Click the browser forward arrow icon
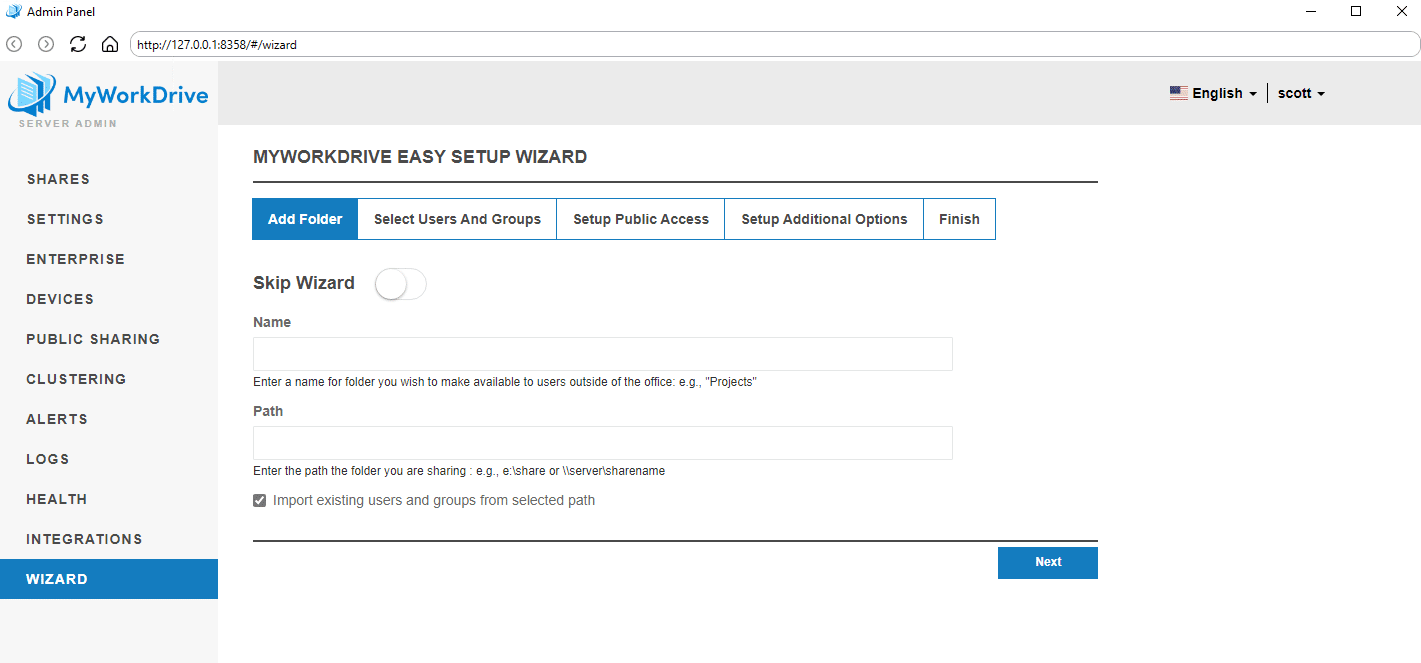The image size is (1421, 663). pyautogui.click(x=46, y=44)
